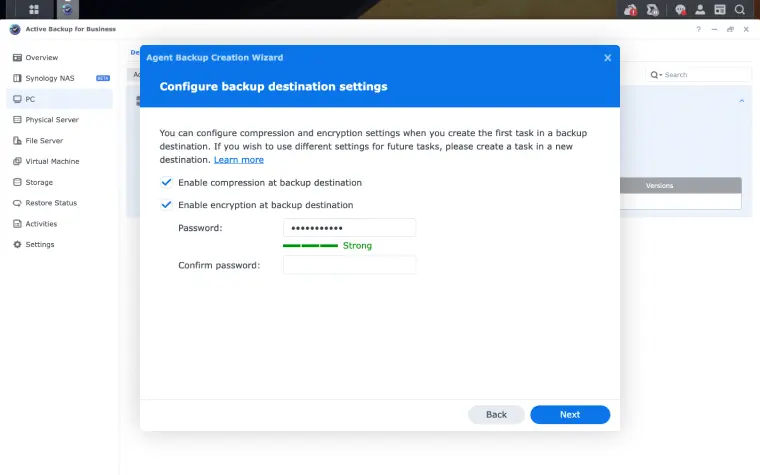Open the Storage section
Viewport: 760px width, 475px height.
point(39,182)
